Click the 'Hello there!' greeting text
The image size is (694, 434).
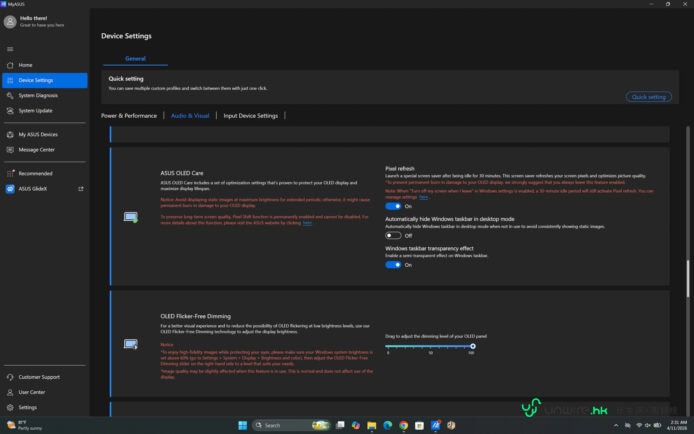pos(33,18)
